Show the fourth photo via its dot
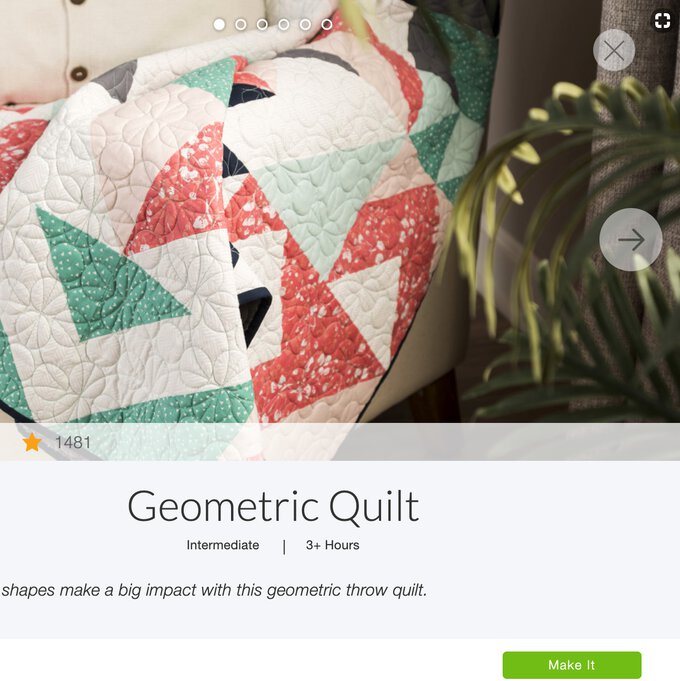This screenshot has width=680, height=681. coord(284,25)
